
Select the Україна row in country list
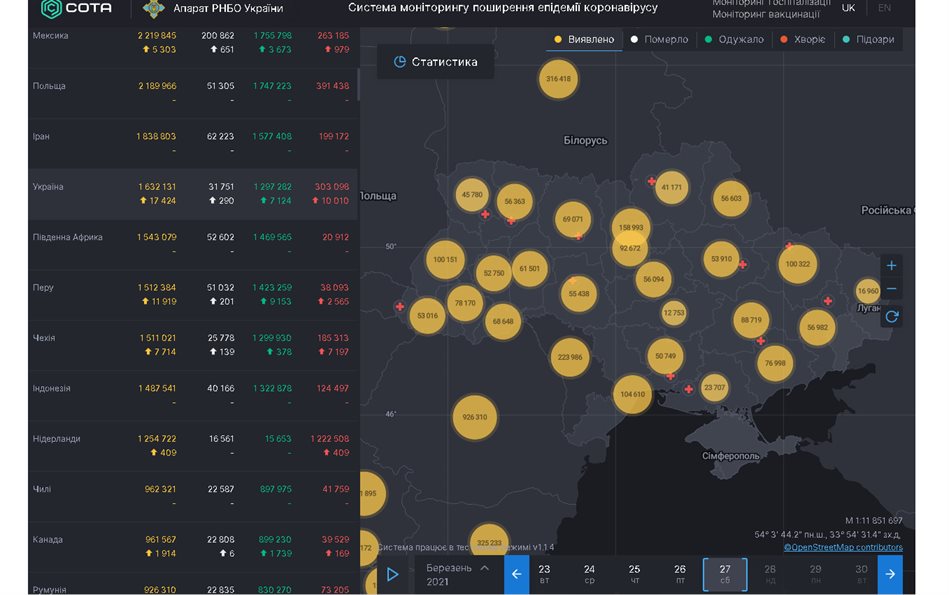click(192, 194)
